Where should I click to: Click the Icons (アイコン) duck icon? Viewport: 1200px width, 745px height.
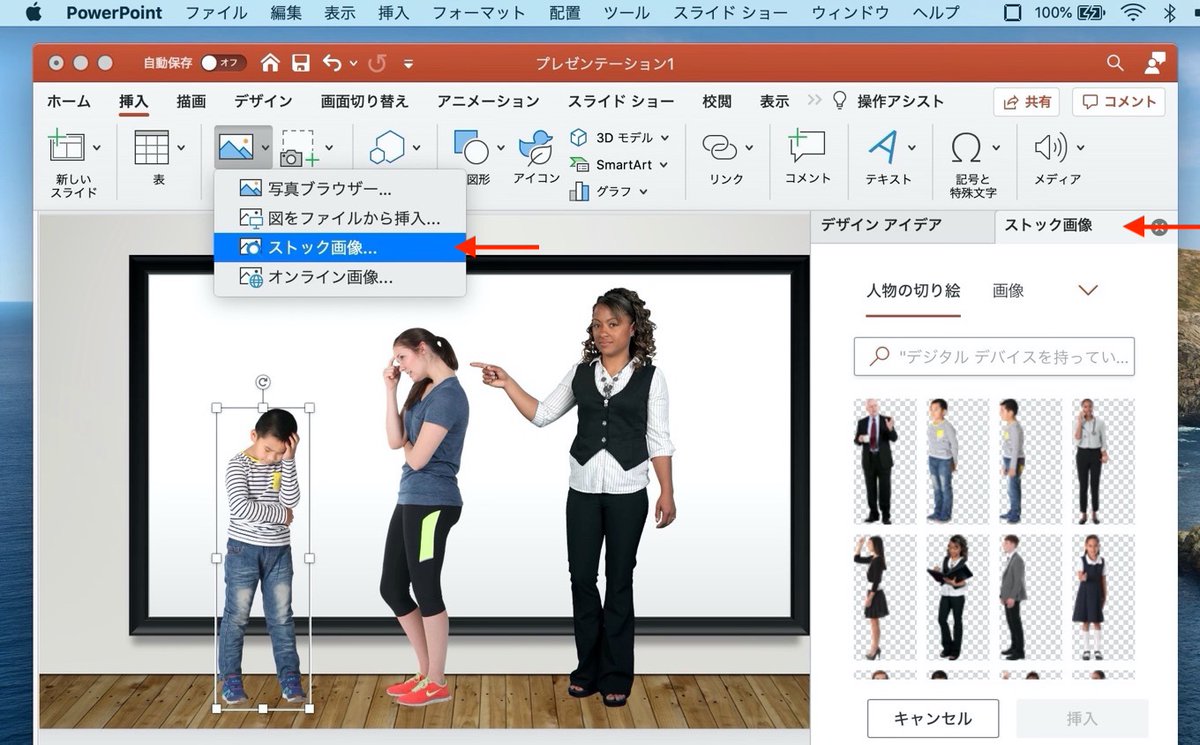pos(536,148)
